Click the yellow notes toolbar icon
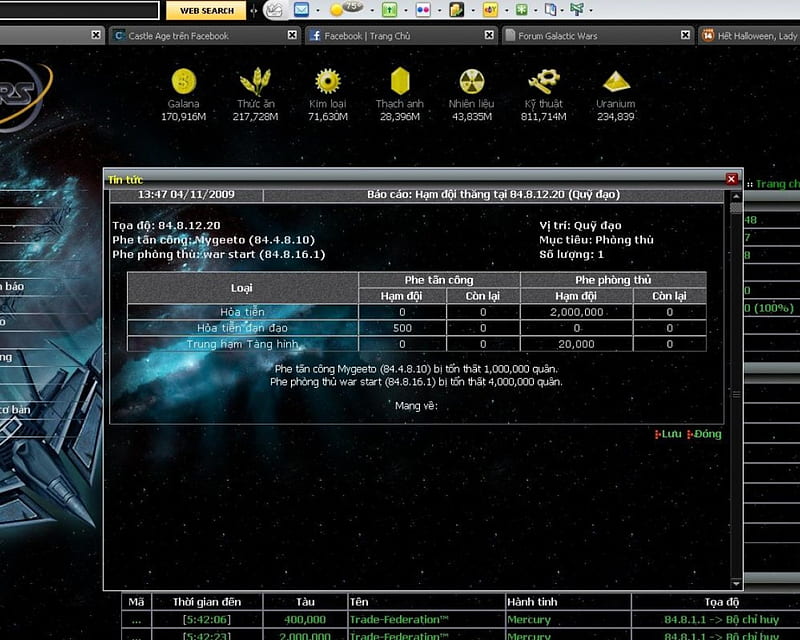This screenshot has width=800, height=640. (457, 10)
